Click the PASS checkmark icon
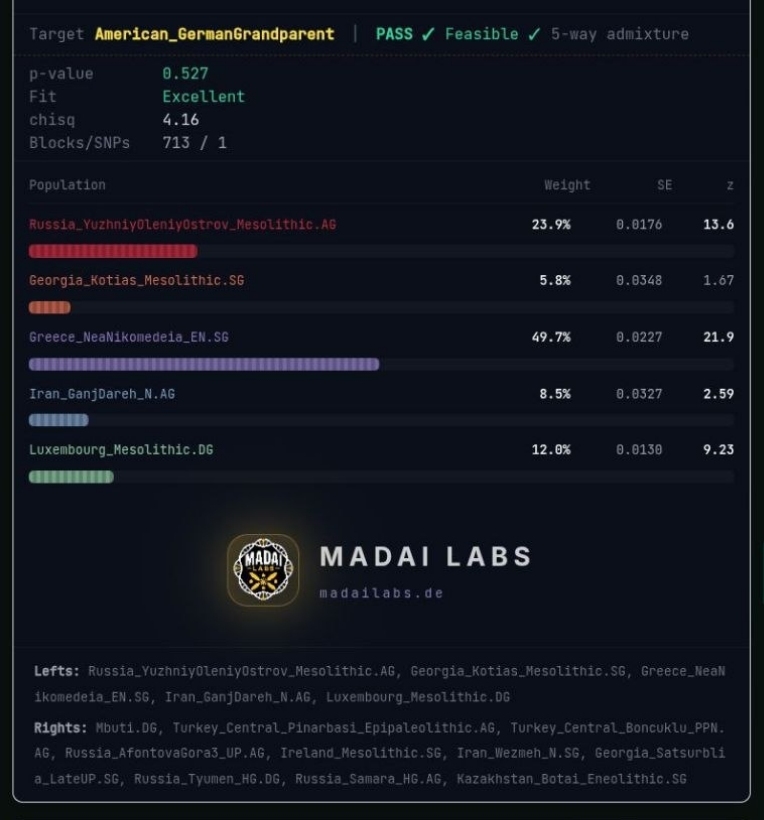The width and height of the screenshot is (764, 820). tap(428, 35)
